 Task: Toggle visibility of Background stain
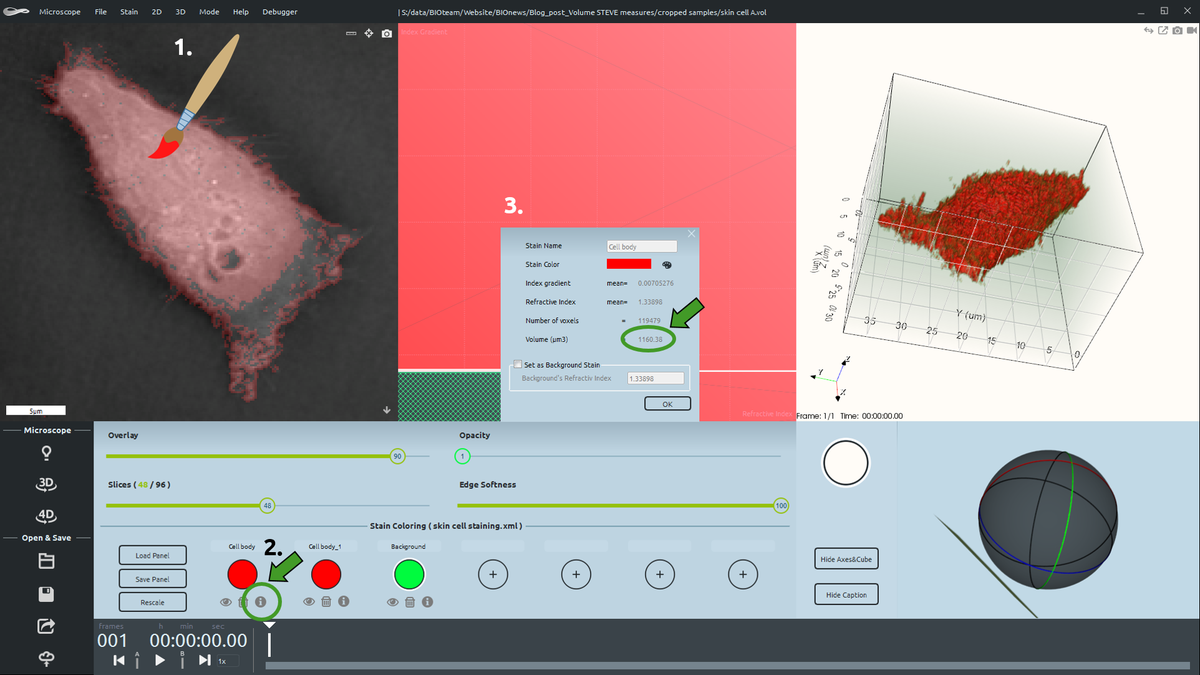pos(393,602)
